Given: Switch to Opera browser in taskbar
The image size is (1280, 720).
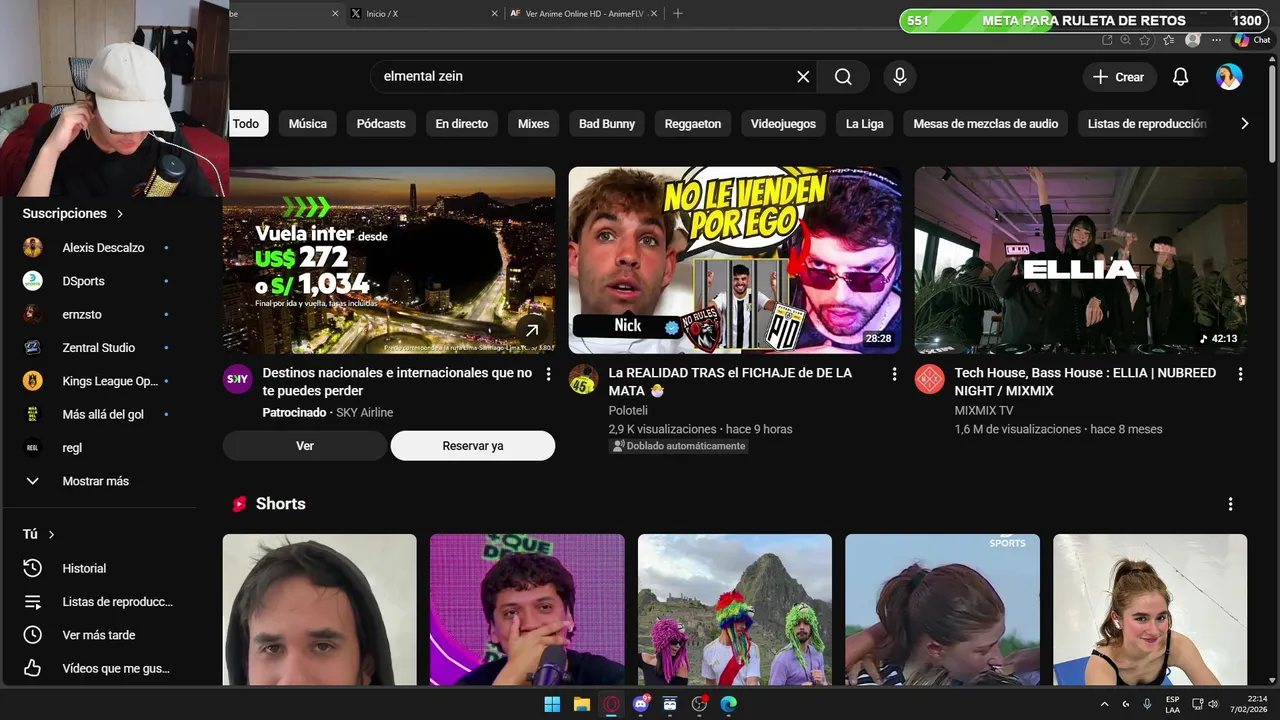Looking at the screenshot, I should (611, 704).
